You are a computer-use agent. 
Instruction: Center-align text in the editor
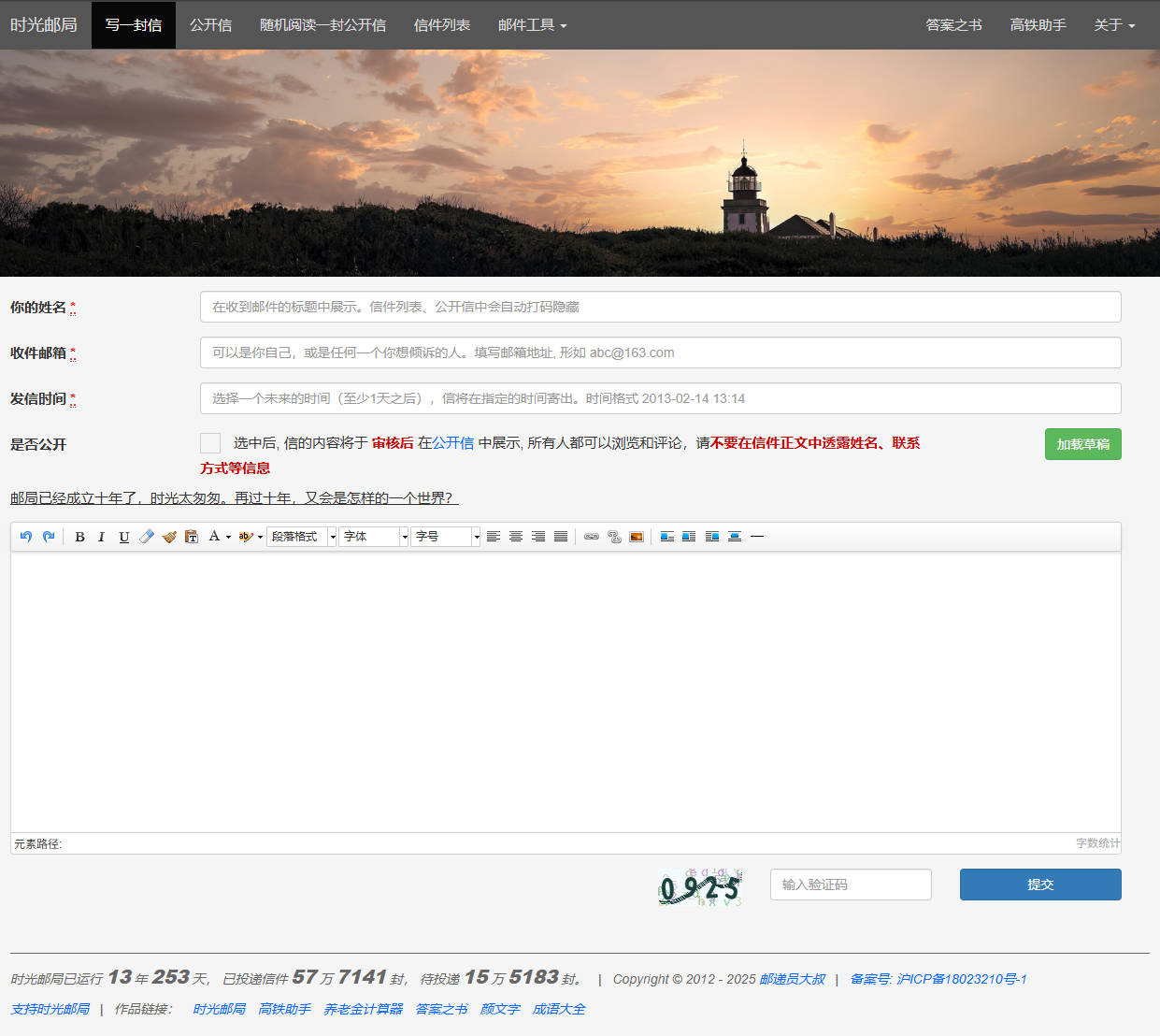point(516,537)
